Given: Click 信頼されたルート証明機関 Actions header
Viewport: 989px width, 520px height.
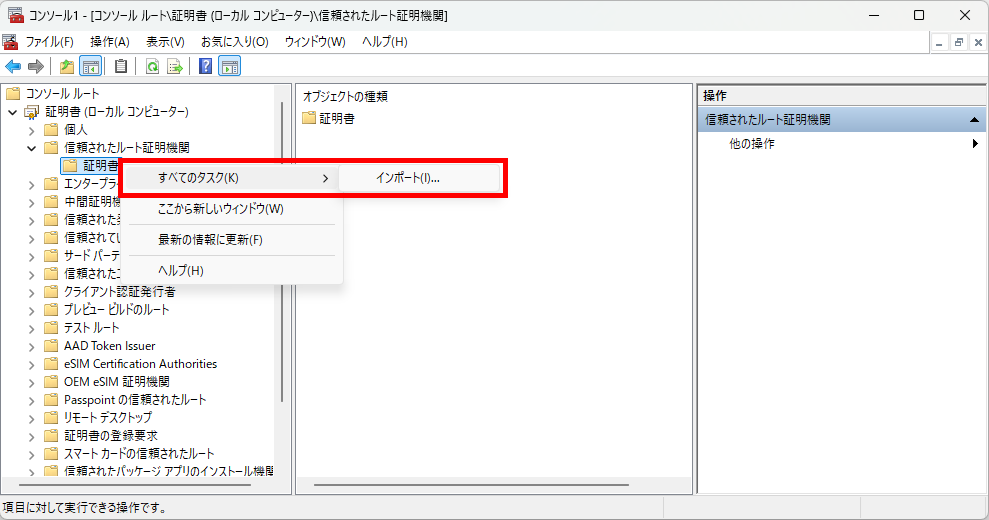Looking at the screenshot, I should (x=842, y=120).
